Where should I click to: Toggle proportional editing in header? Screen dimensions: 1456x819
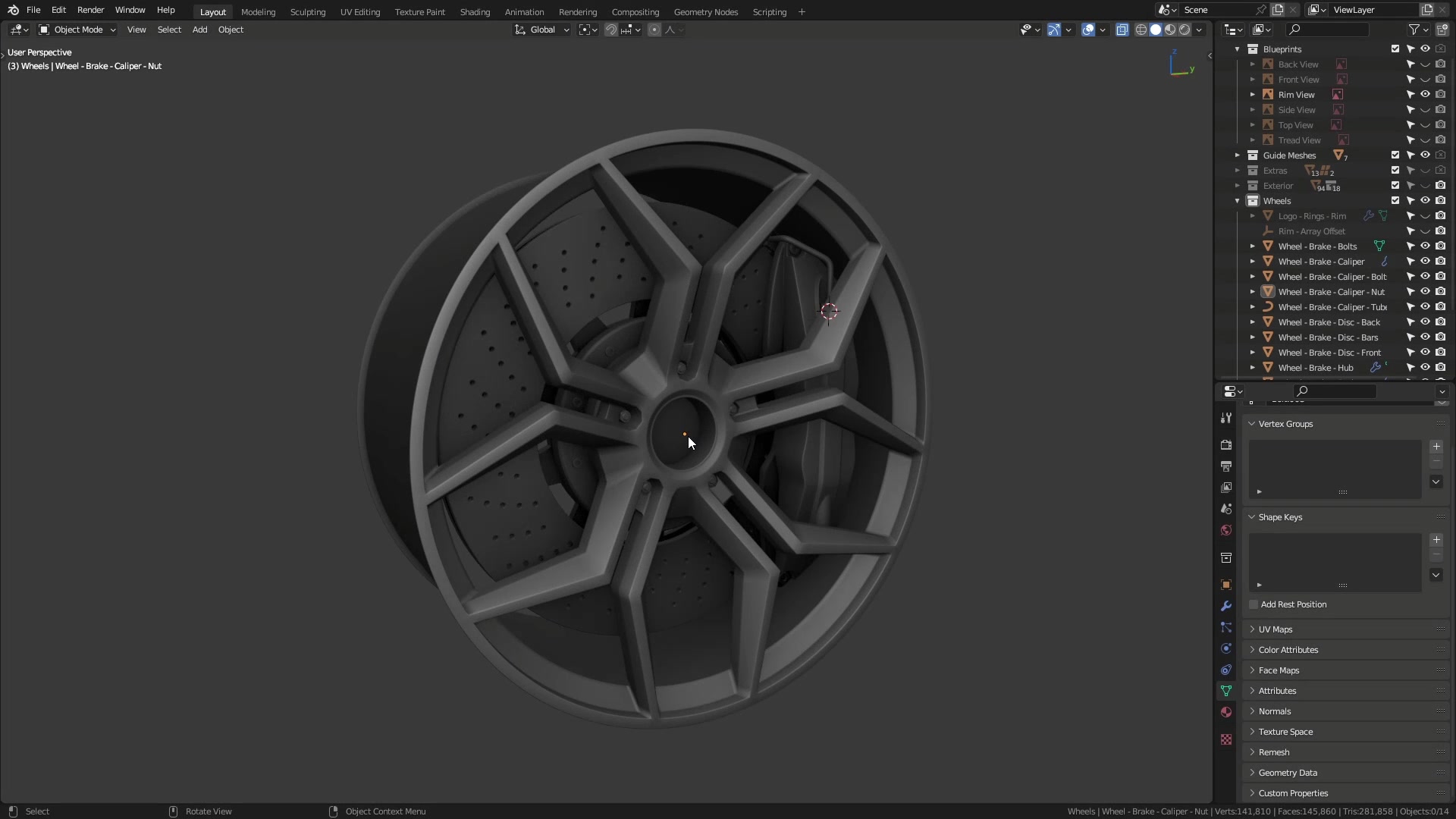coord(654,30)
